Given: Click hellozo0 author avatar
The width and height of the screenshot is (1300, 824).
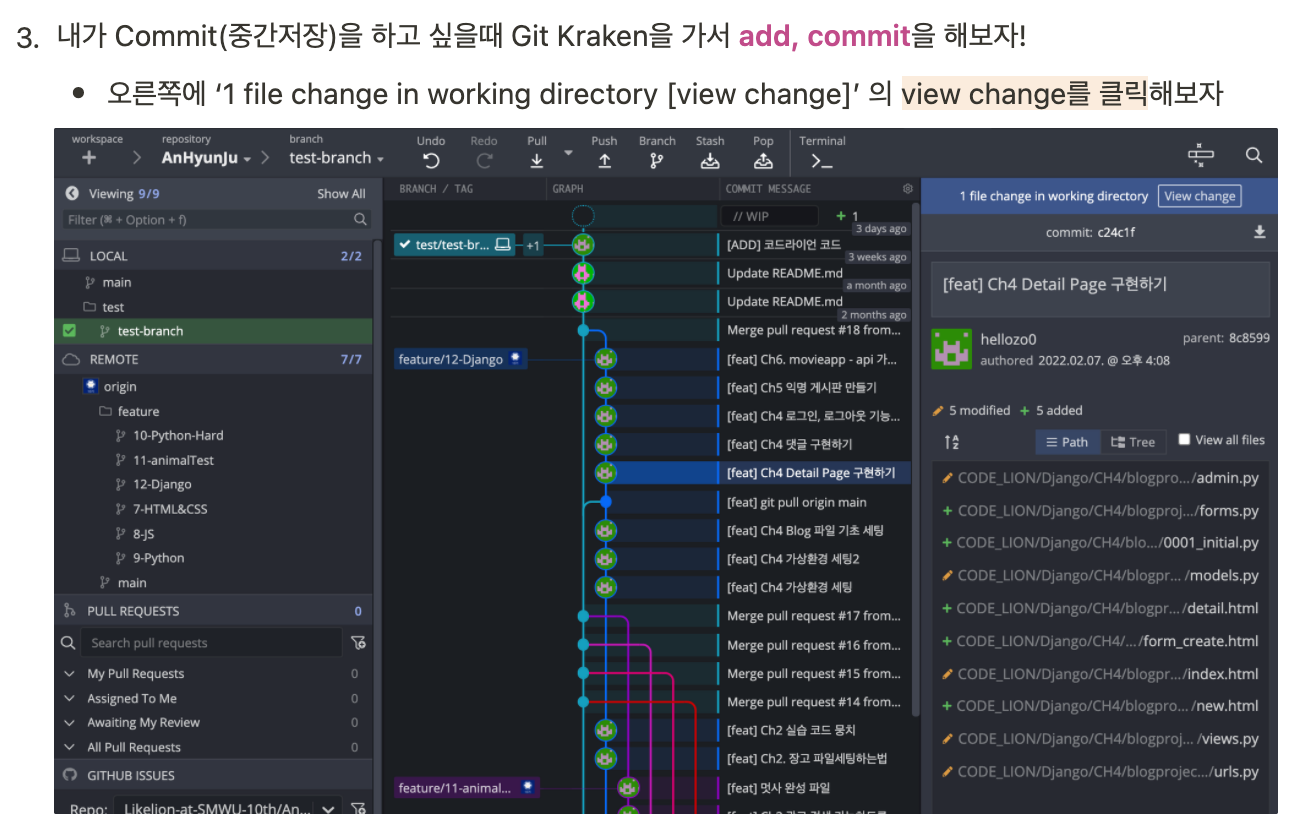Looking at the screenshot, I should [951, 349].
